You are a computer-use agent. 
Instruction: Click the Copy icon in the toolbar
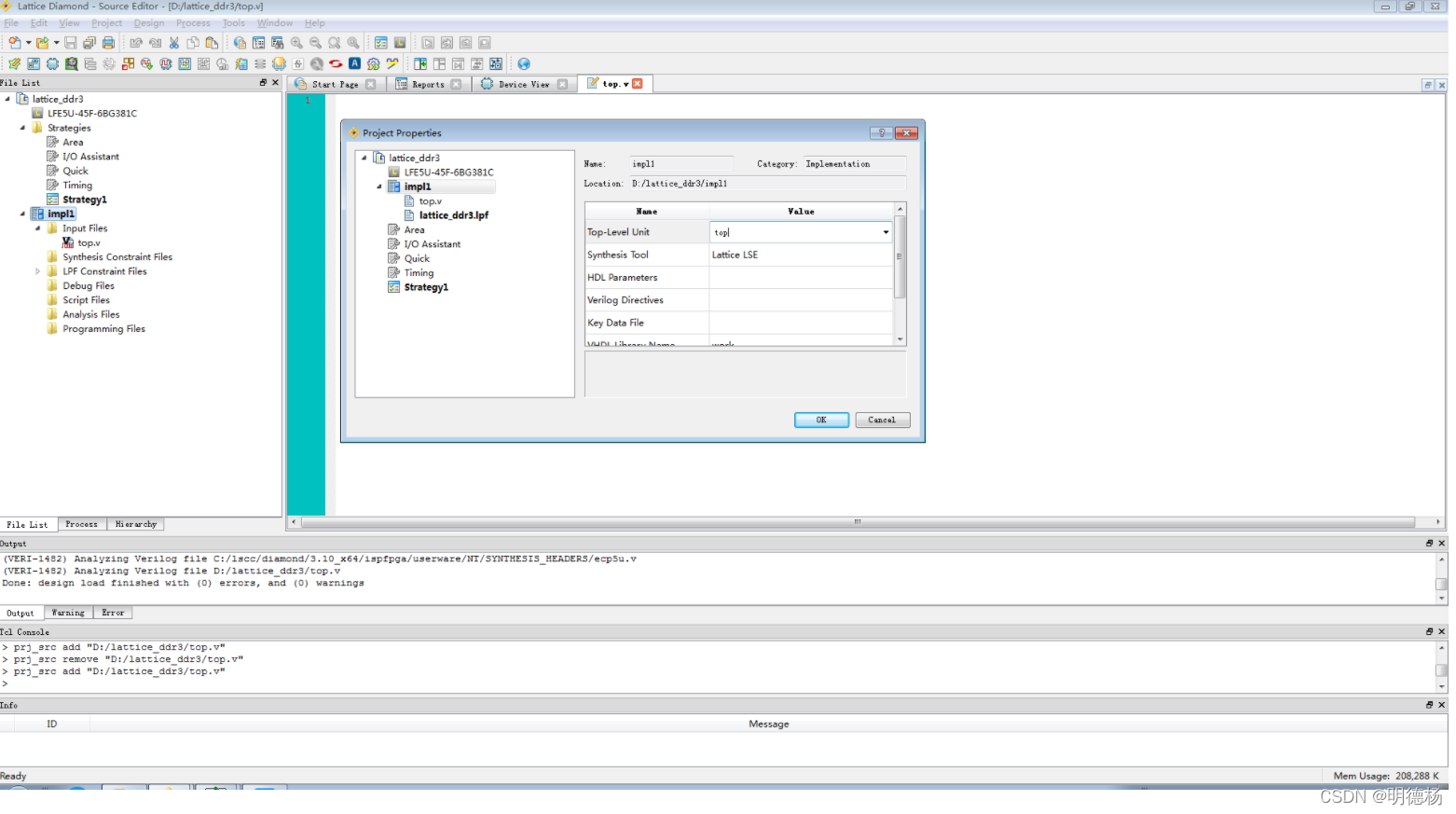point(193,43)
